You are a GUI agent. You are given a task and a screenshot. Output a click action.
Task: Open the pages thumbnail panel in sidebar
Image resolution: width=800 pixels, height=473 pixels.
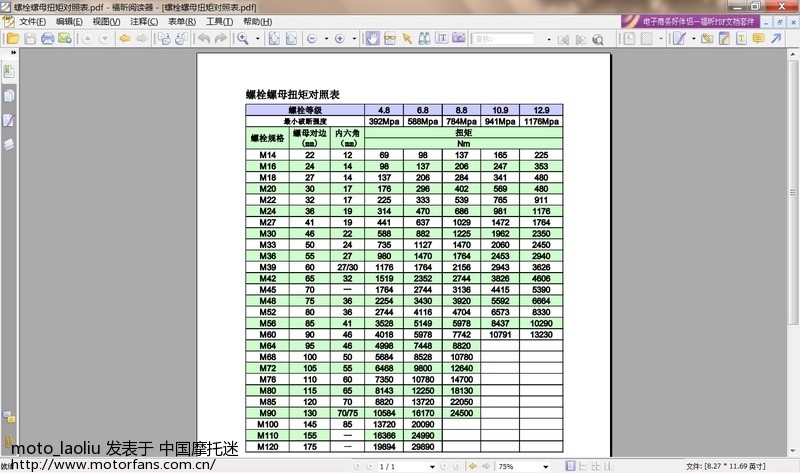click(x=9, y=96)
